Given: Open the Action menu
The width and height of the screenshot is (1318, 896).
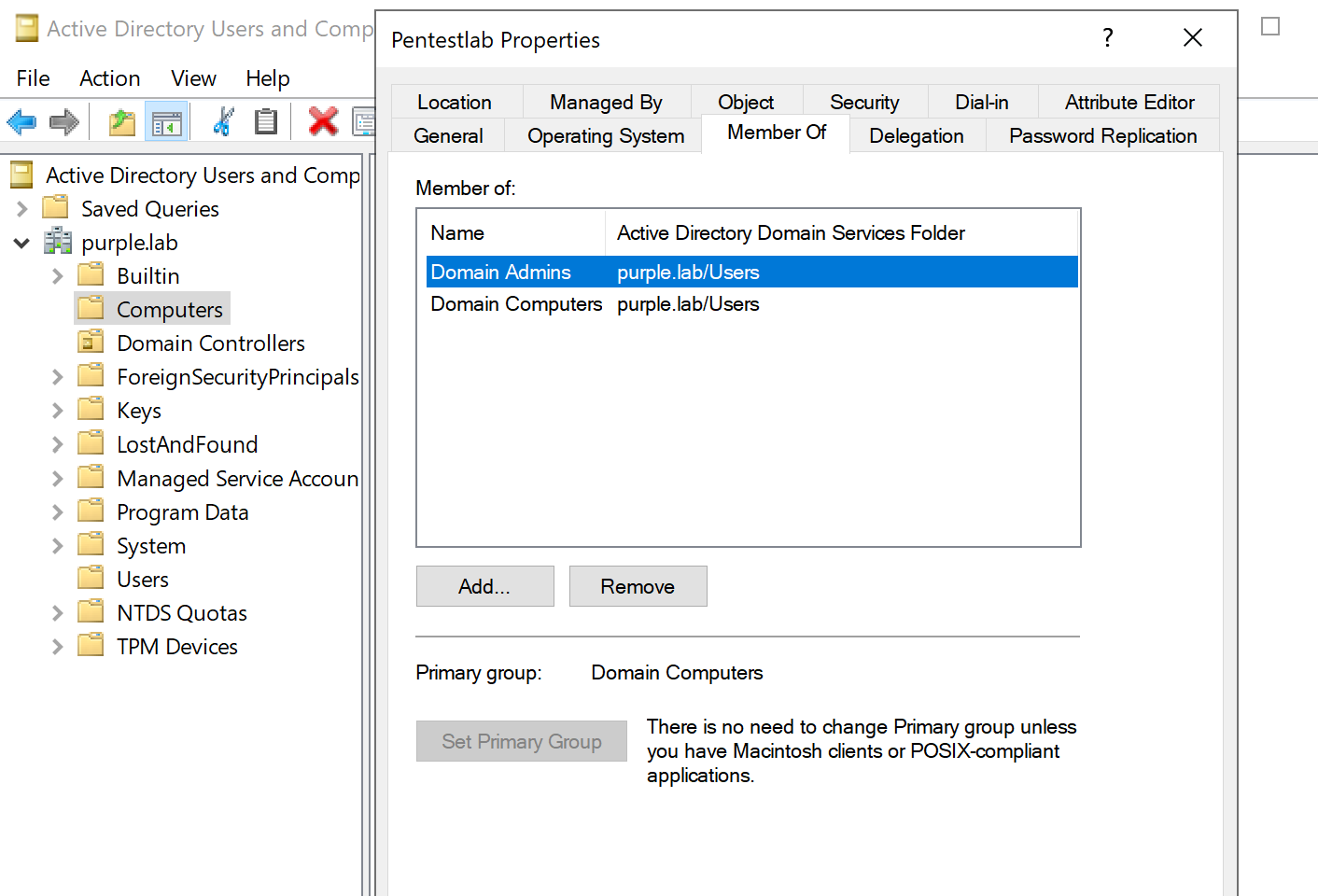Looking at the screenshot, I should point(109,78).
